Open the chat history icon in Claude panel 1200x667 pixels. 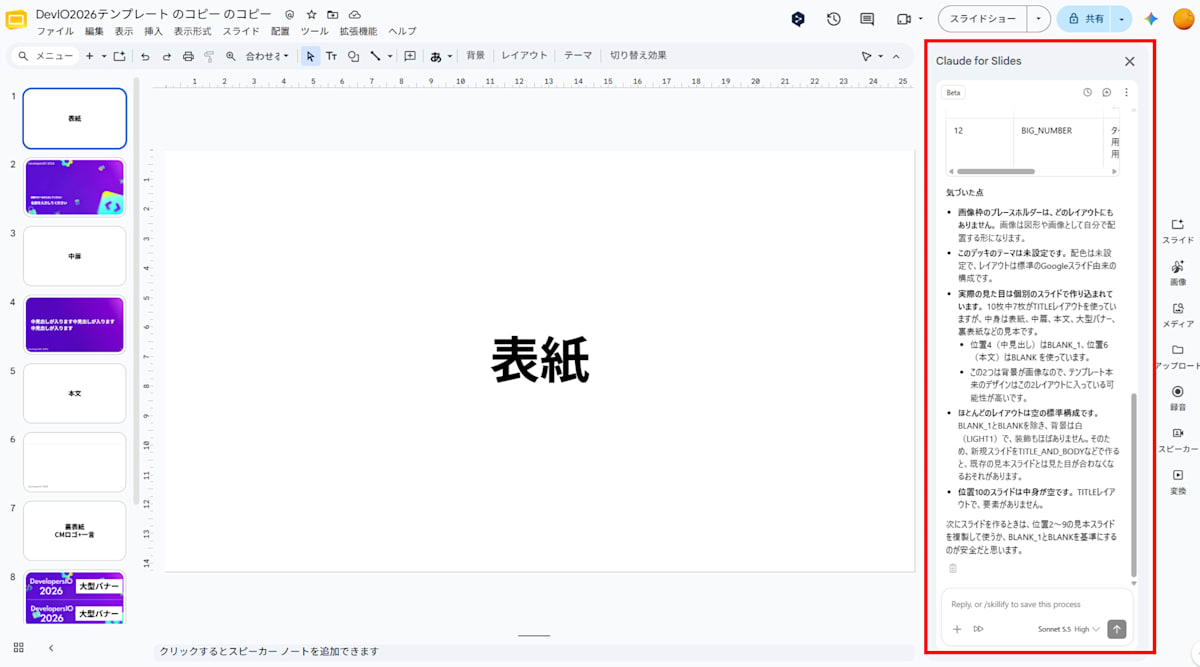pyautogui.click(x=1088, y=92)
